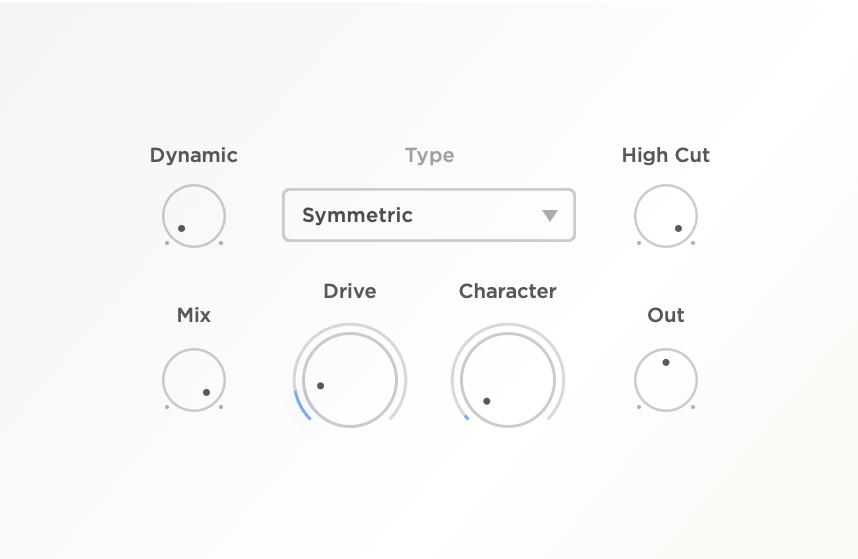Click the indicator dot on Out knob
The width and height of the screenshot is (858, 559).
666,362
